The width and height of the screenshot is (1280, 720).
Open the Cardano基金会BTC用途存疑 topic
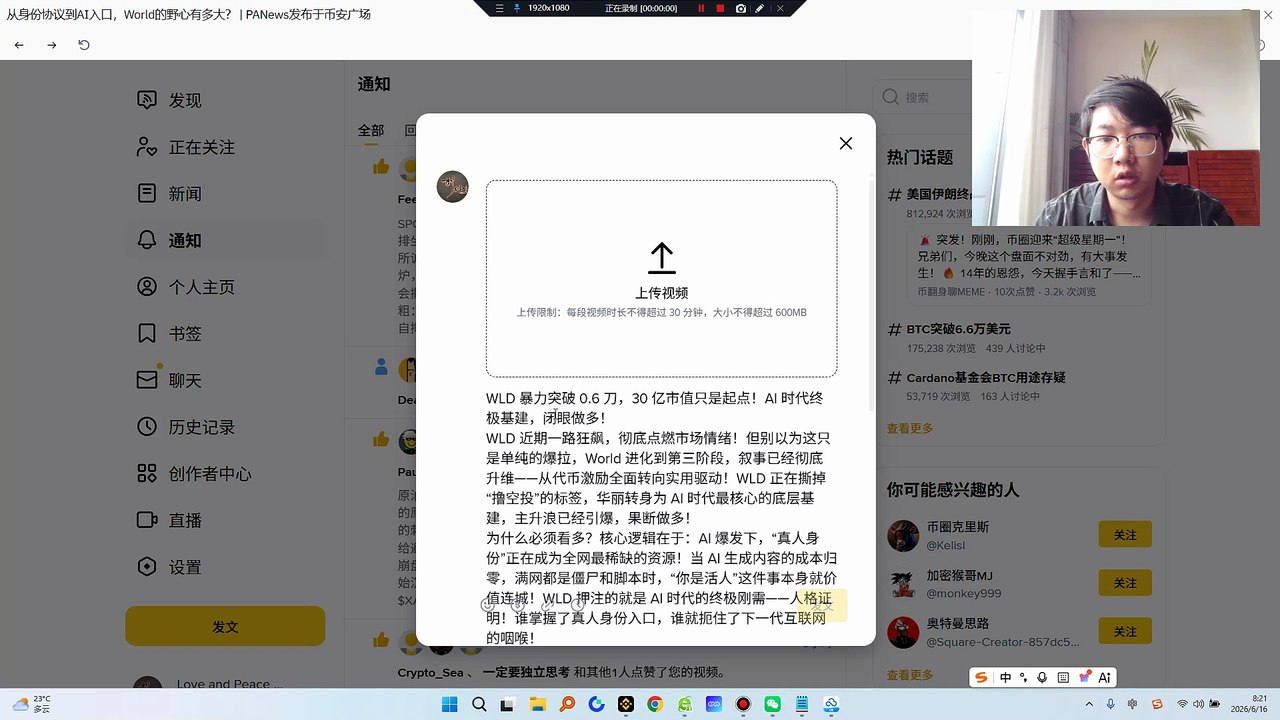[x=986, y=378]
